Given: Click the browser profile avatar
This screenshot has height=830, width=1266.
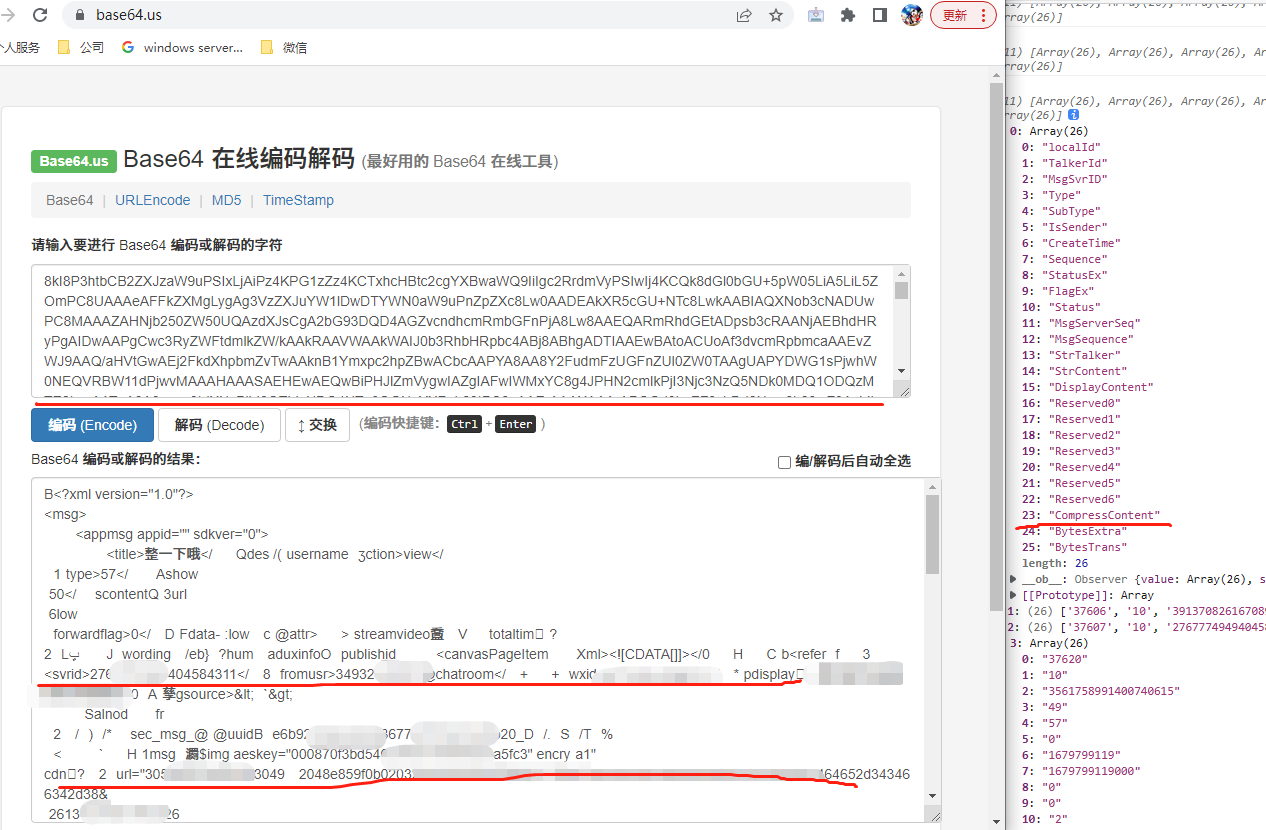Looking at the screenshot, I should tap(911, 15).
